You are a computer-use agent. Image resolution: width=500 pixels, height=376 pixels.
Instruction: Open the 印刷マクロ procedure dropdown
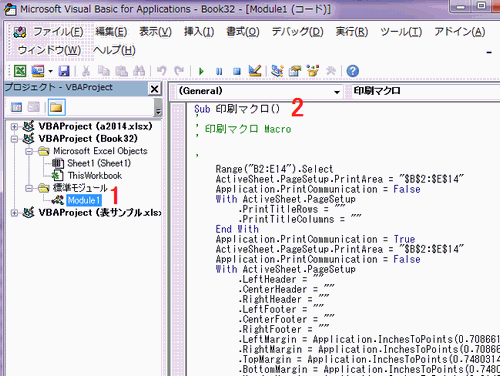[426, 91]
